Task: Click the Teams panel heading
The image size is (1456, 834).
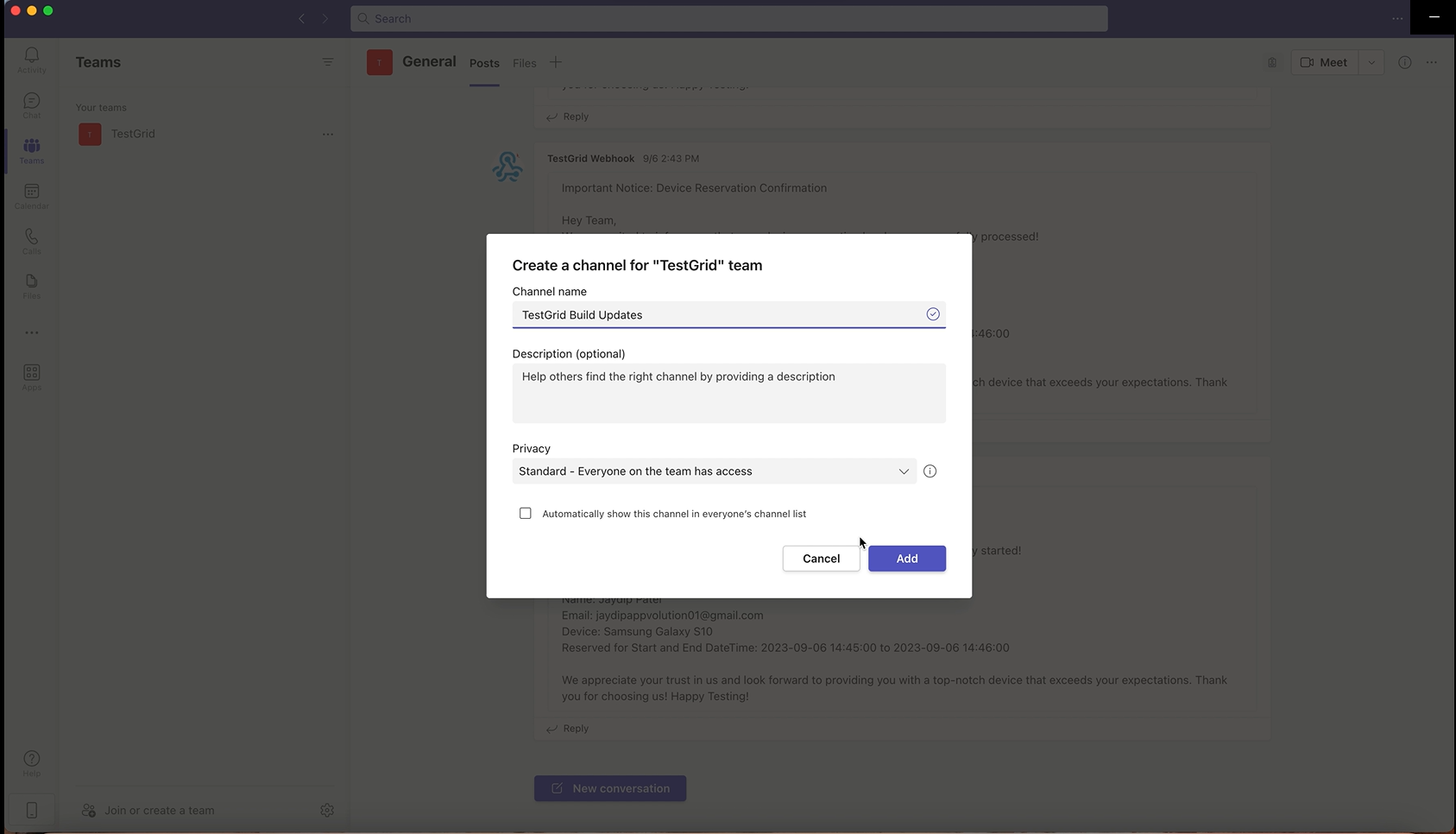Action: point(98,62)
